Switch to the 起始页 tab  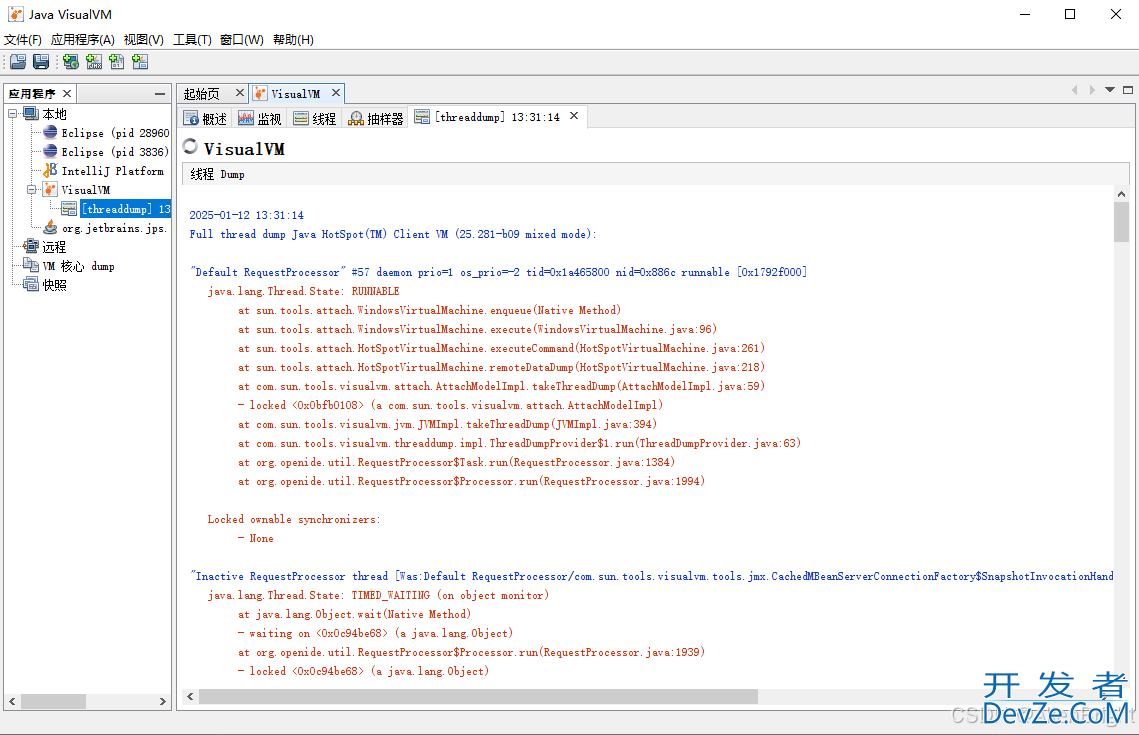[202, 94]
